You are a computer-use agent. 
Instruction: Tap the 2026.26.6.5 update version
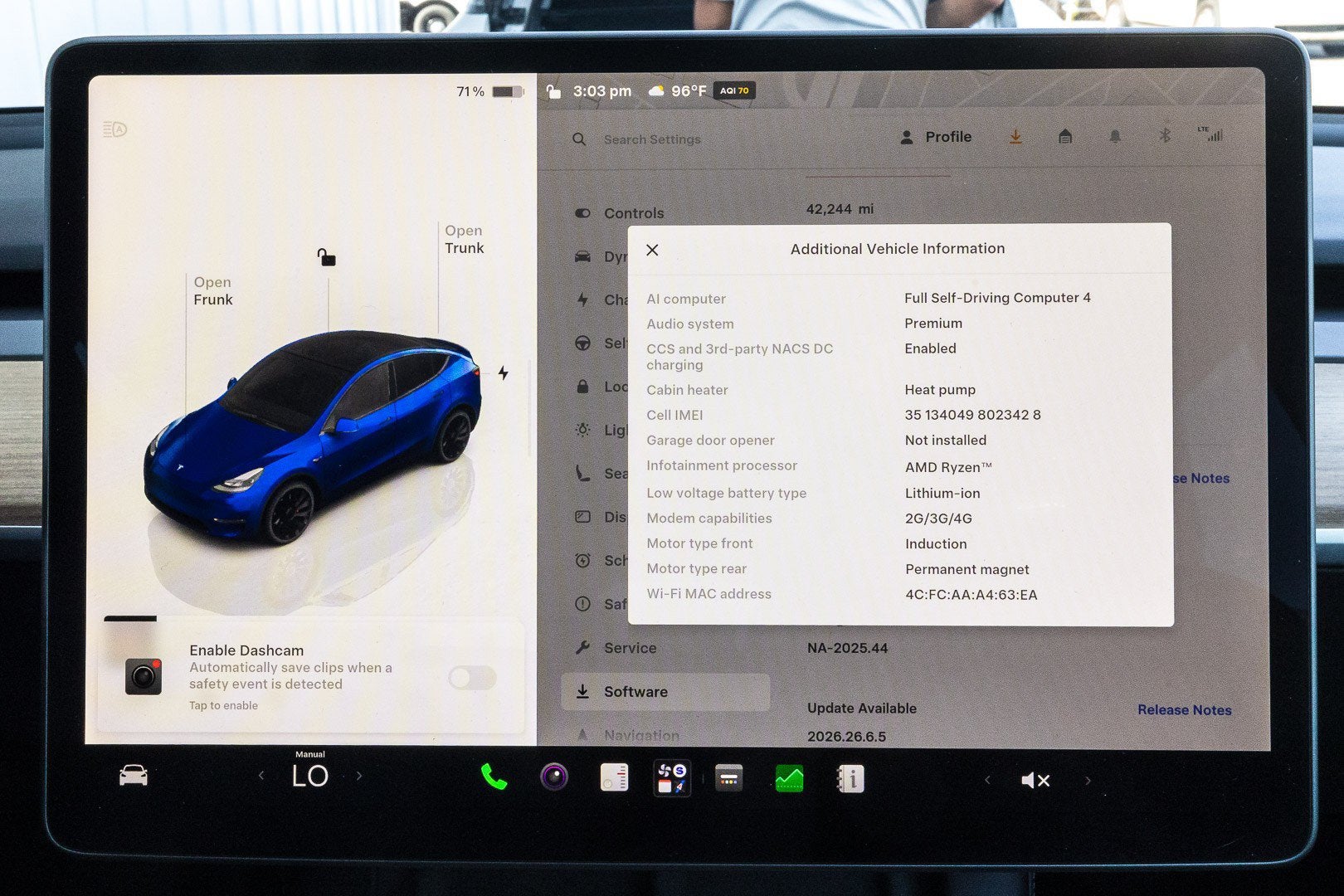pos(846,737)
